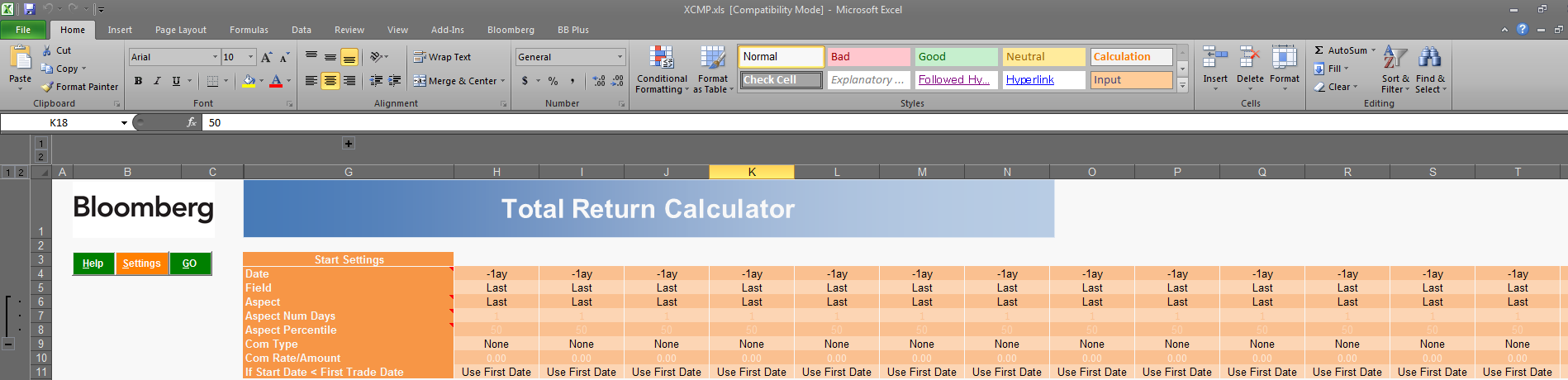Image resolution: width=1568 pixels, height=380 pixels.
Task: Click Increase Indent icon
Action: (395, 81)
